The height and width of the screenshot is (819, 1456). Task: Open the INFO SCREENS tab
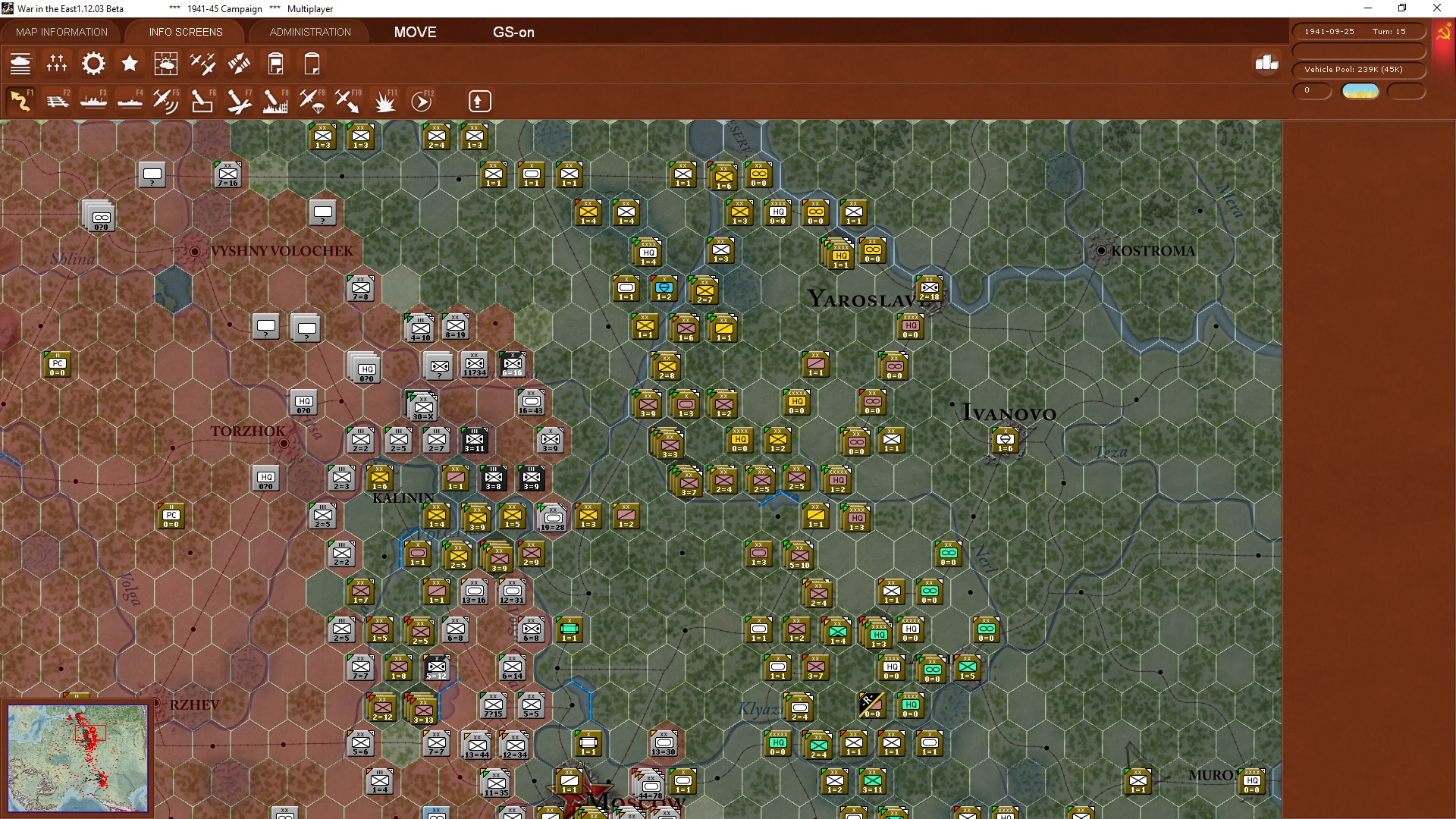(186, 32)
